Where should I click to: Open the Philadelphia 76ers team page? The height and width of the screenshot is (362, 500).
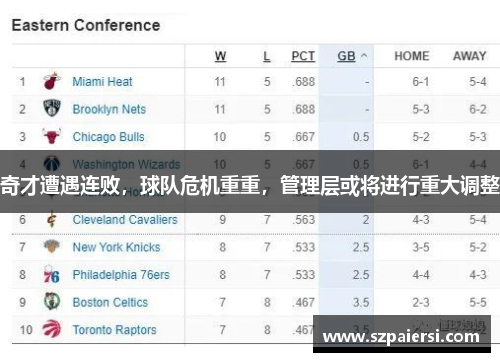[x=121, y=275]
